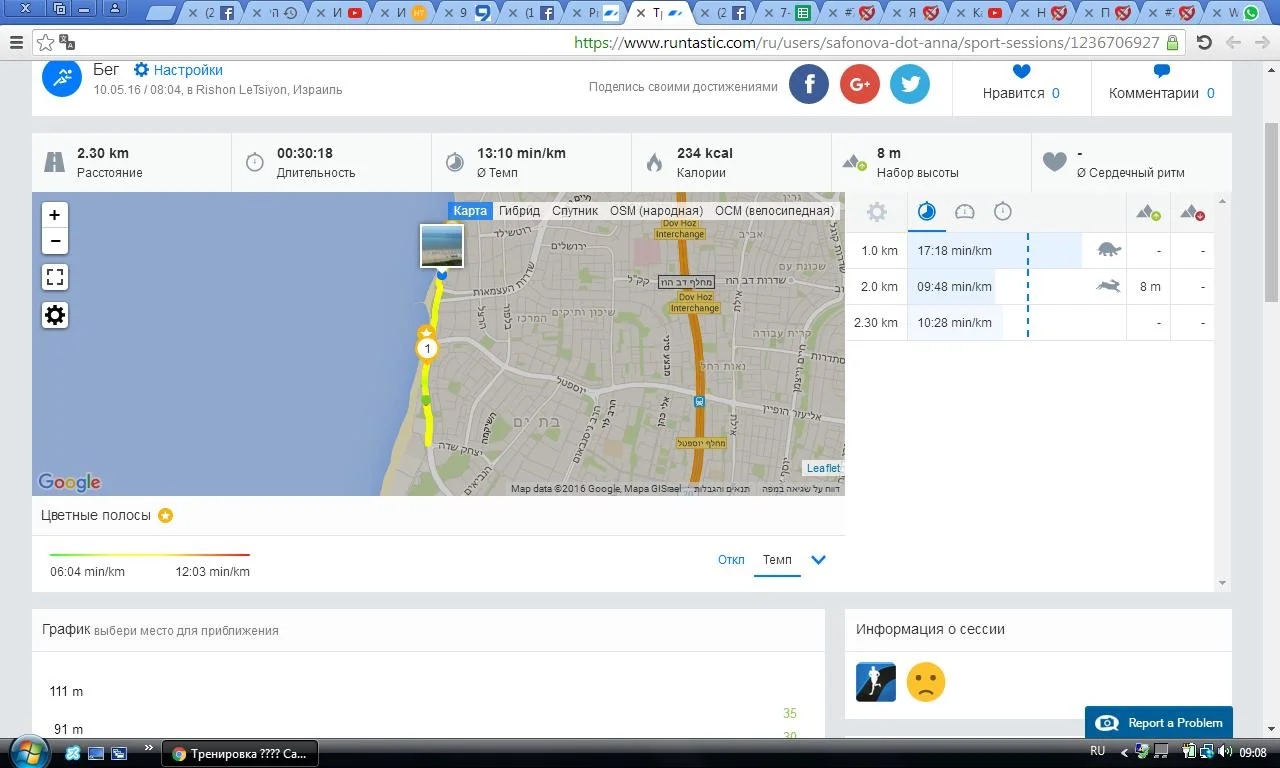Screen dimensions: 1280x768
Task: Click the Report a Problem button
Action: pyautogui.click(x=1158, y=723)
